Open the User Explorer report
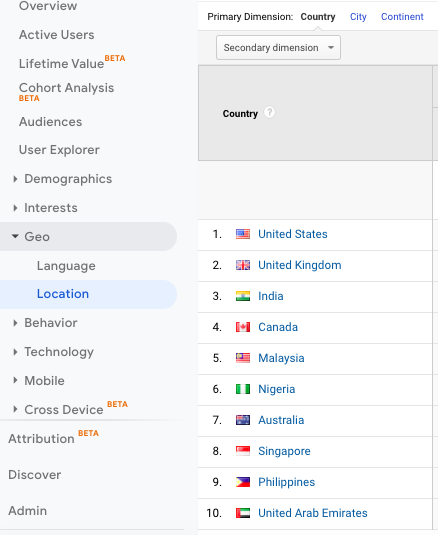438x535 pixels. [59, 150]
